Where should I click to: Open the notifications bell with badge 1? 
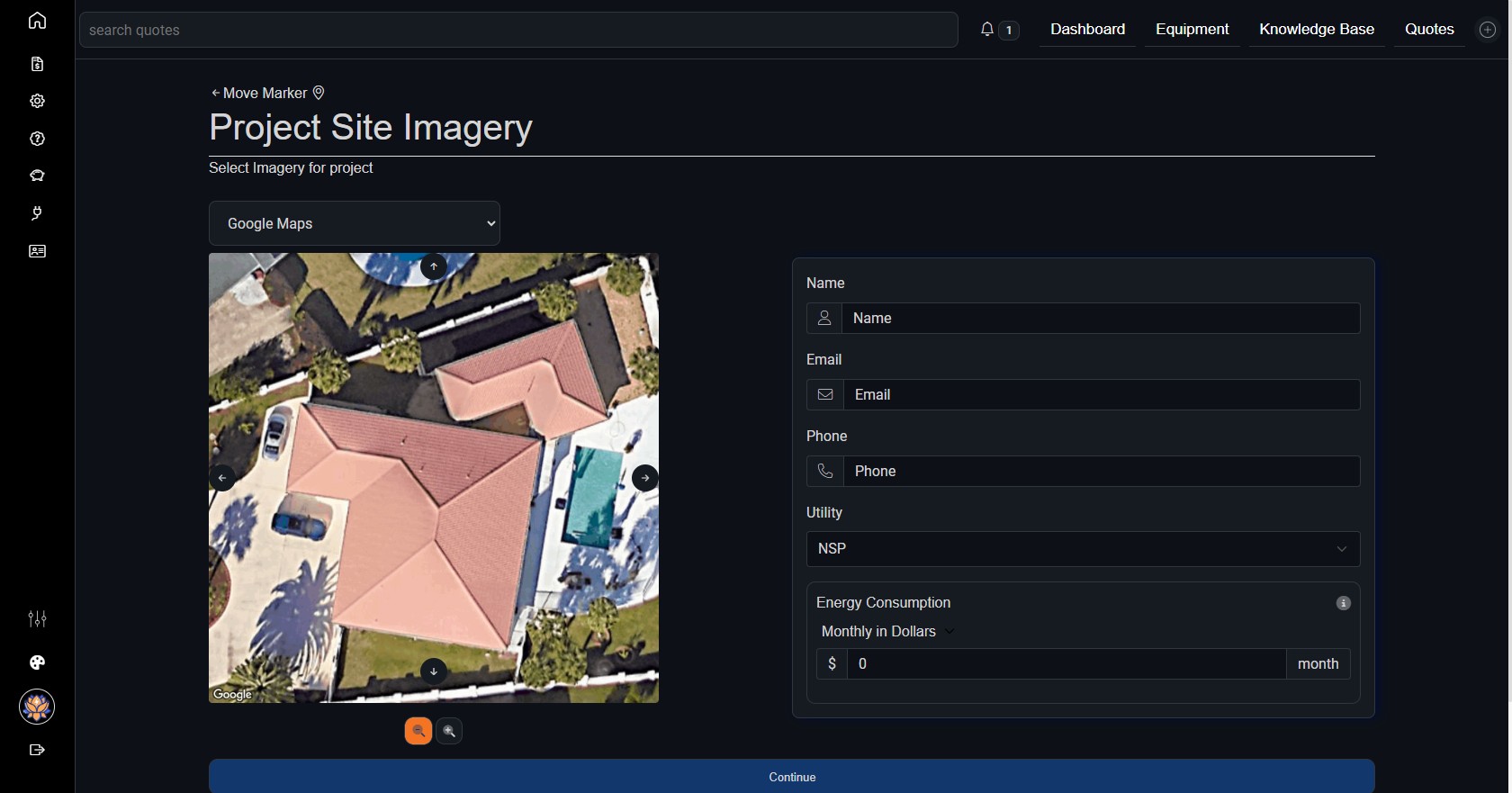999,30
